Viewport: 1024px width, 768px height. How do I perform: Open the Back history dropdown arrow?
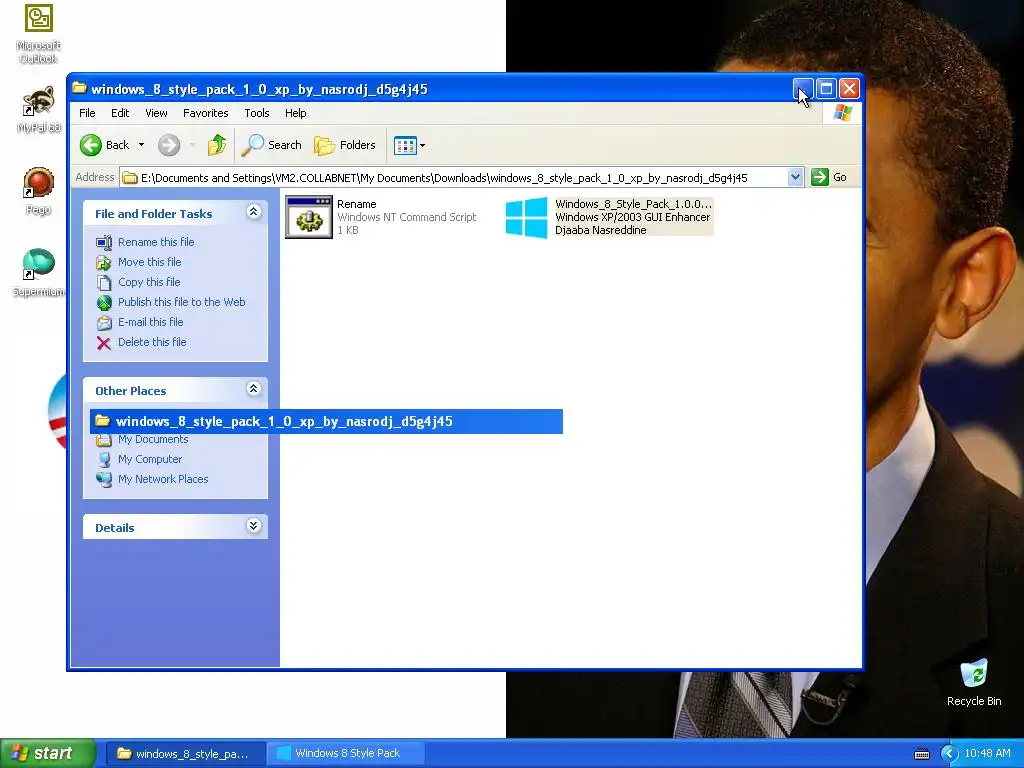pos(141,145)
